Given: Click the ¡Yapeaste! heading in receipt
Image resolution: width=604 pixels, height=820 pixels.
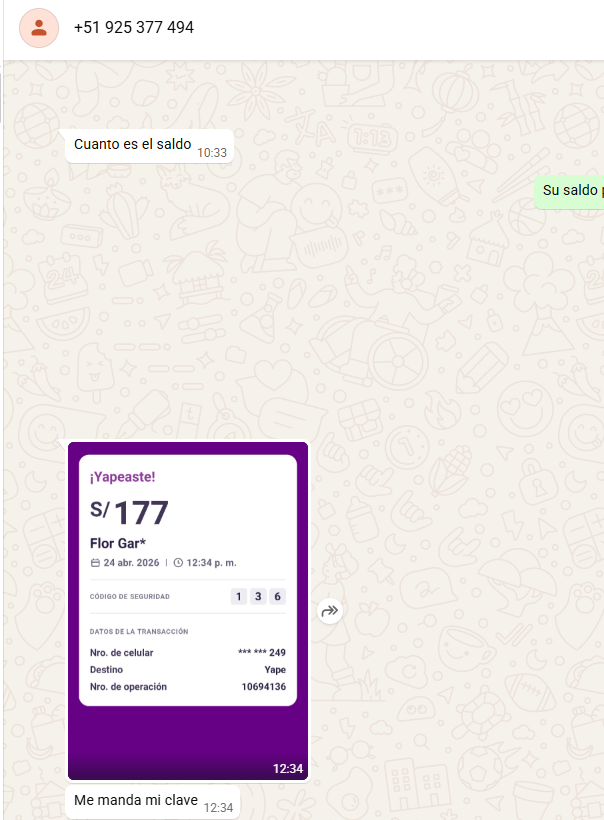Looking at the screenshot, I should coord(122,476).
